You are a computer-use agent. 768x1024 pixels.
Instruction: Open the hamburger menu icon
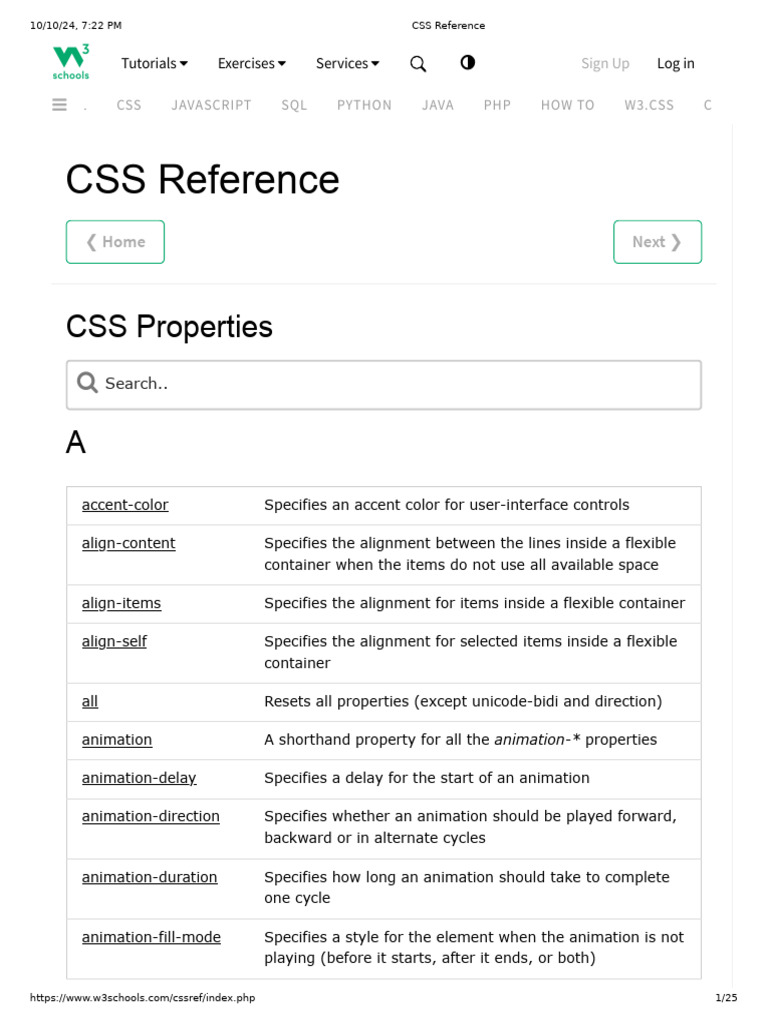click(59, 105)
